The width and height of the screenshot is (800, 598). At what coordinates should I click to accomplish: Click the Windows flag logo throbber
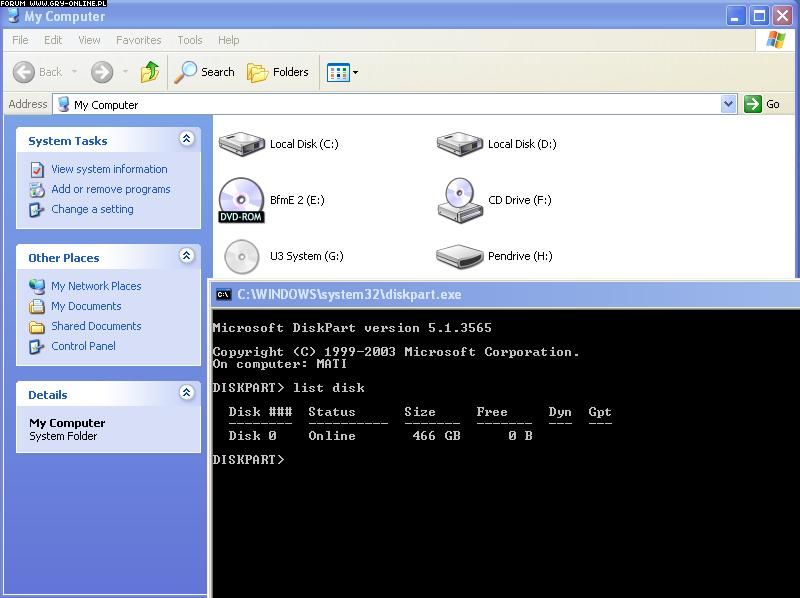coord(776,40)
